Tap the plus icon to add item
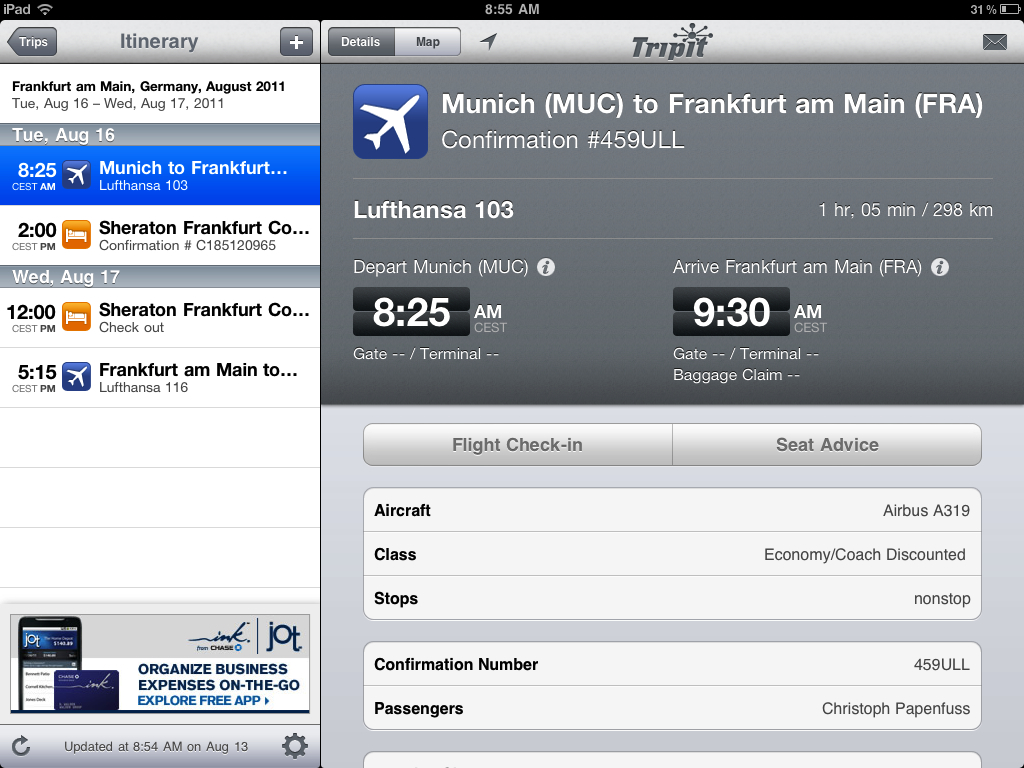The width and height of the screenshot is (1024, 768). pyautogui.click(x=295, y=42)
